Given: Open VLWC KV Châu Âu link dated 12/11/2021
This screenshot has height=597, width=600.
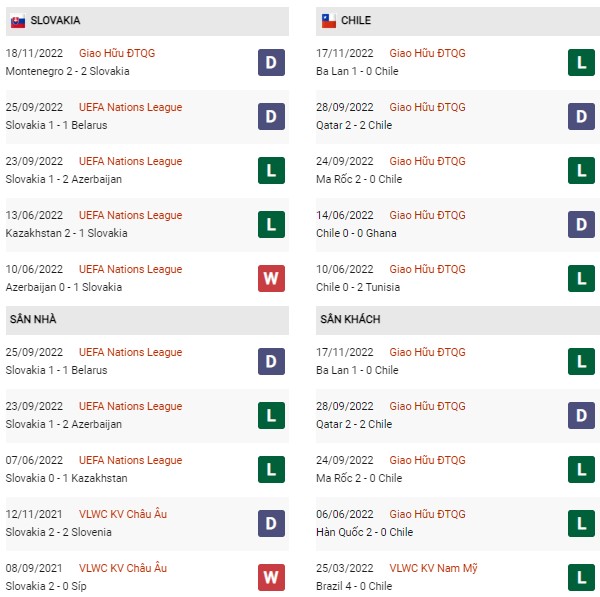Looking at the screenshot, I should 123,514.
